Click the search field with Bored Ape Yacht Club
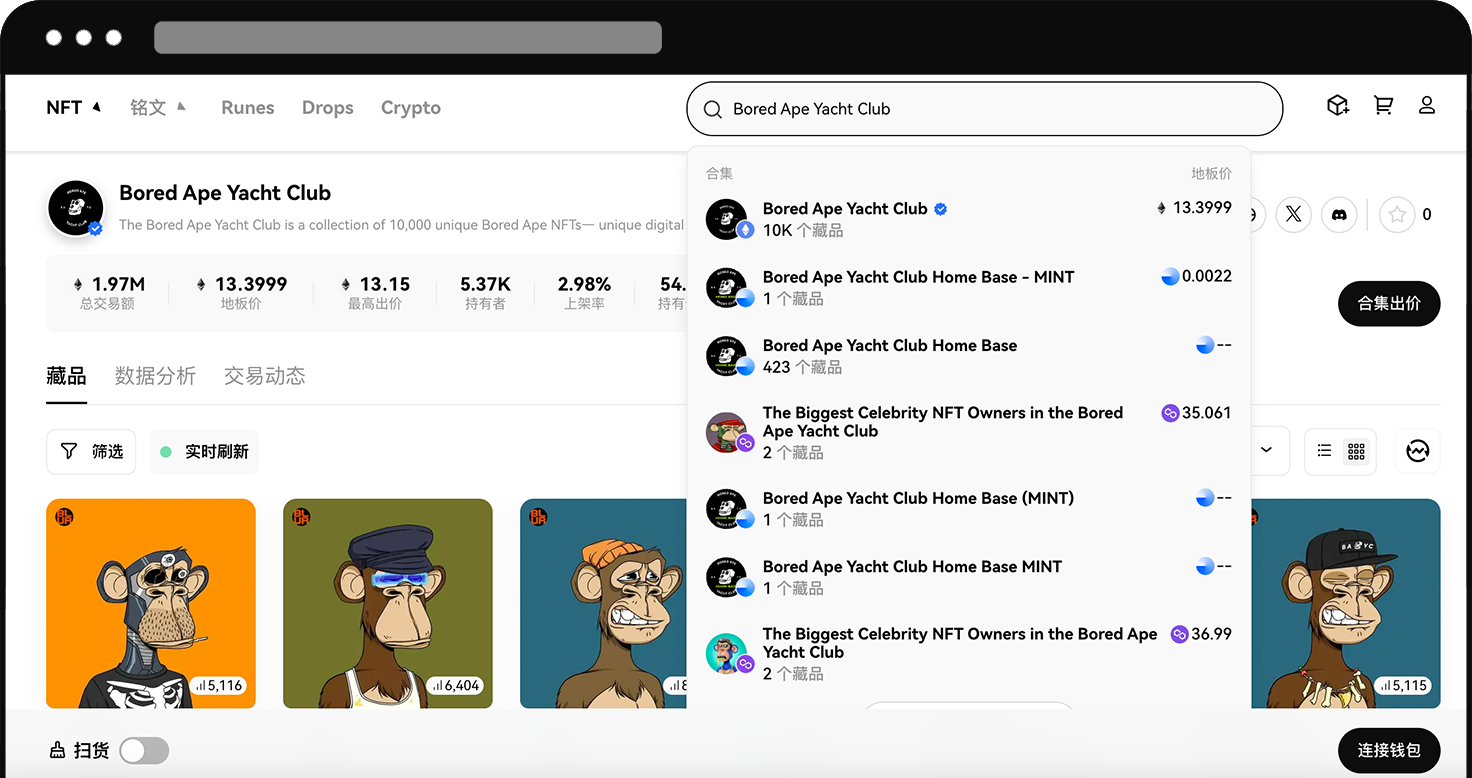1472x778 pixels. pos(984,109)
